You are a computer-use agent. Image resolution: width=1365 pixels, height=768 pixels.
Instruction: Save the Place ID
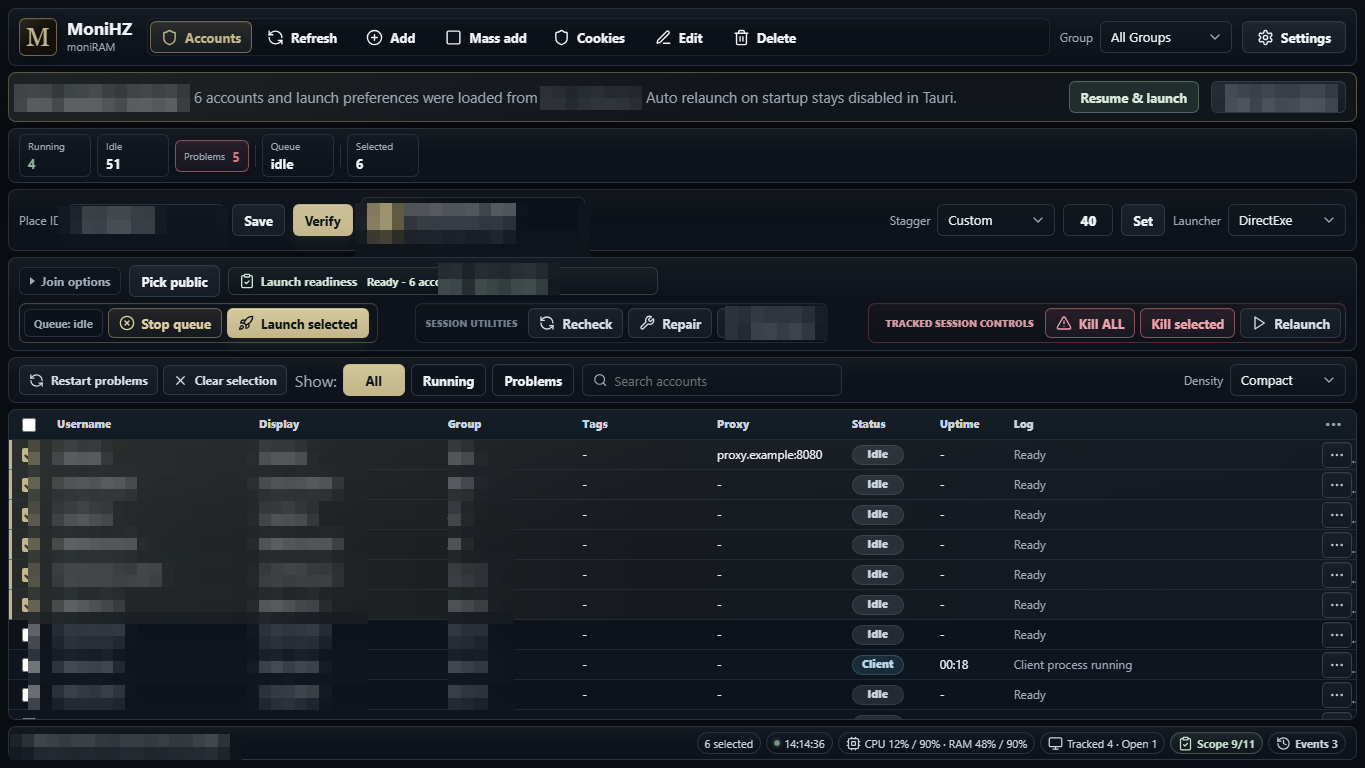click(258, 221)
